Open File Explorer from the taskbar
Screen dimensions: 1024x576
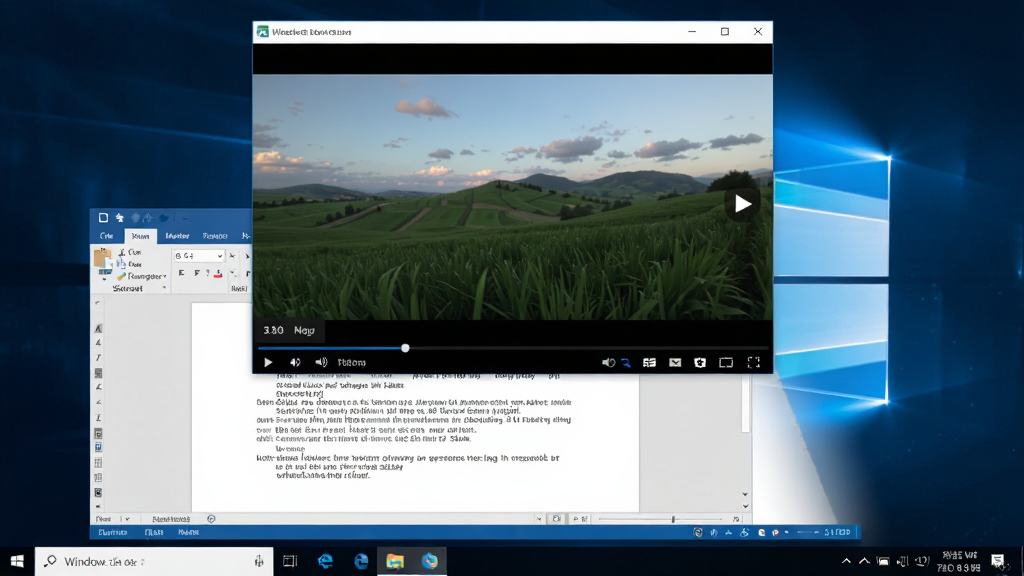coord(394,562)
